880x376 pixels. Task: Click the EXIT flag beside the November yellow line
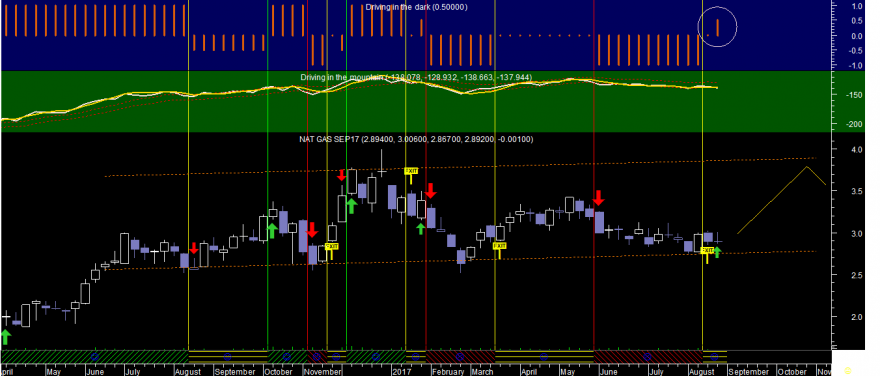point(331,251)
